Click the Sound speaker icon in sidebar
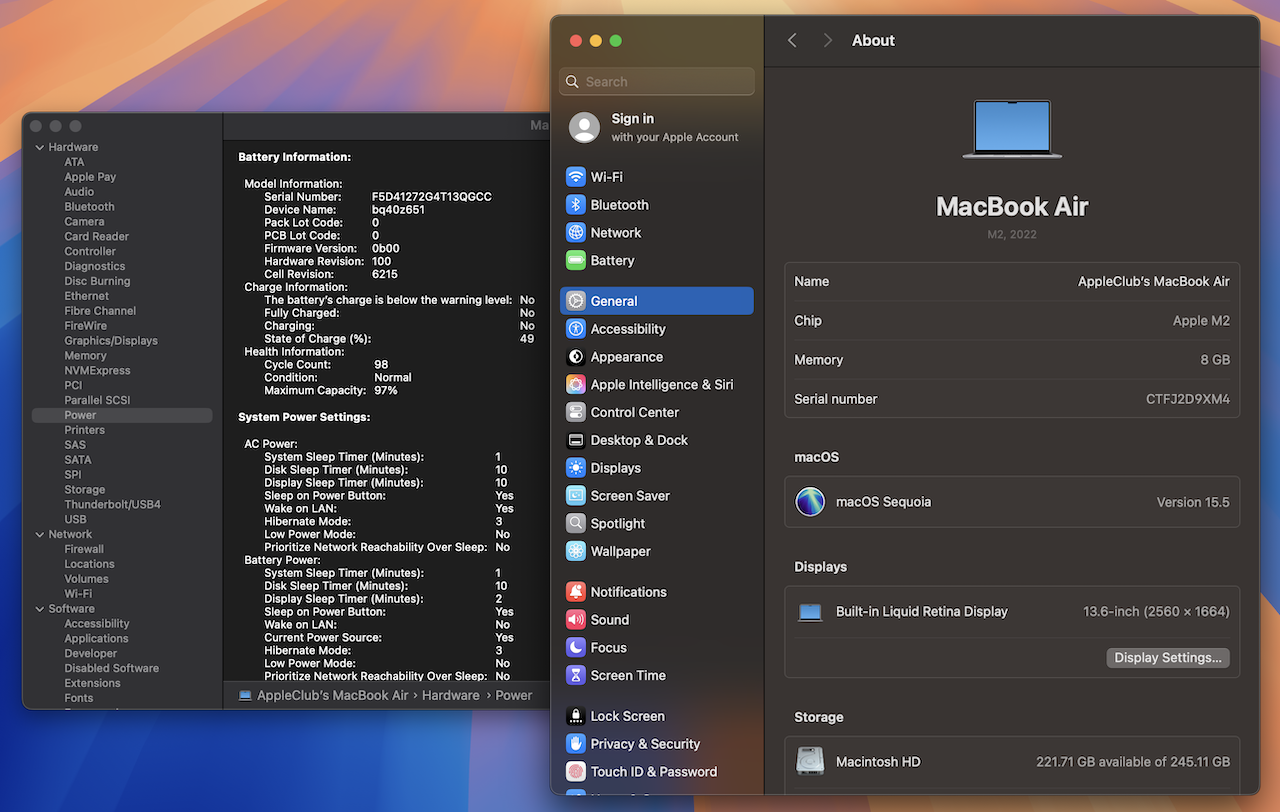This screenshot has height=812, width=1280. coord(575,620)
